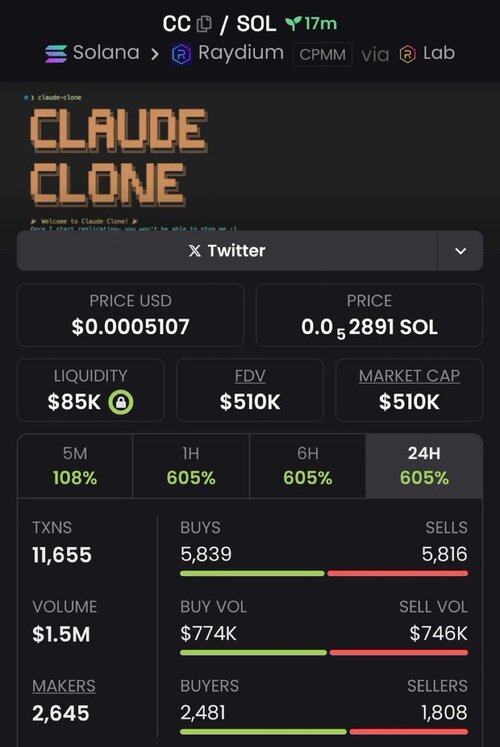Viewport: 500px width, 747px height.
Task: Open the Twitter link button
Action: coord(227,251)
